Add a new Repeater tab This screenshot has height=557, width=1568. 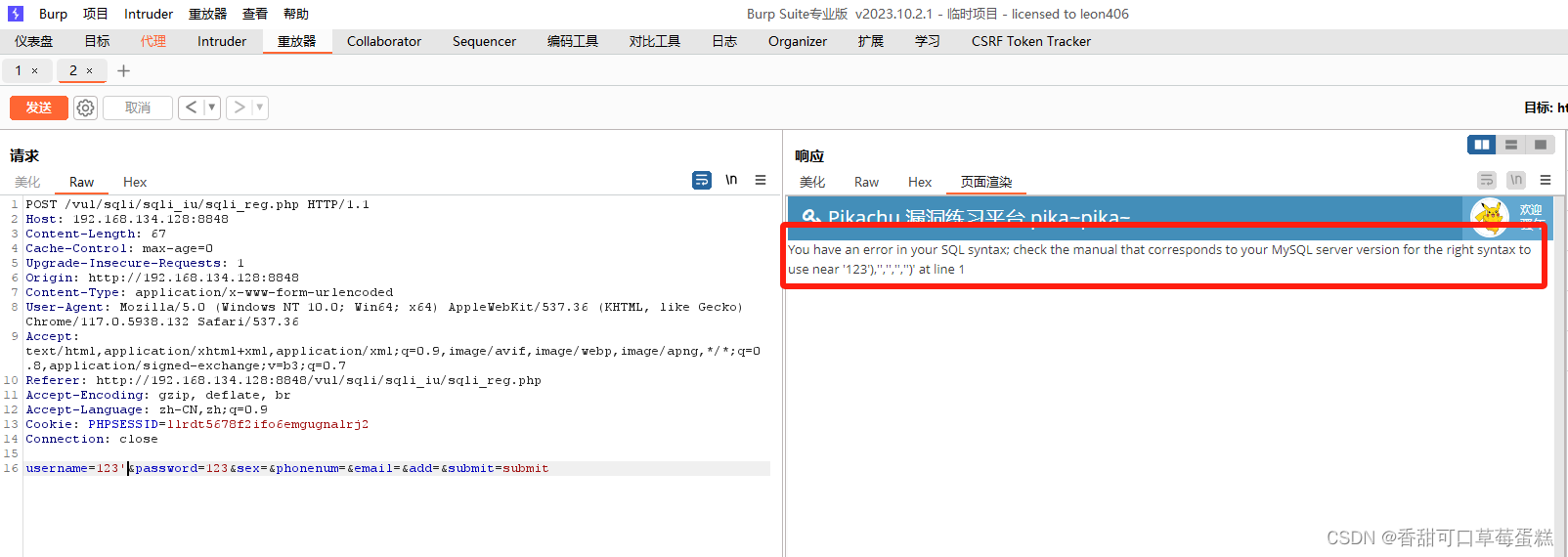coord(123,70)
